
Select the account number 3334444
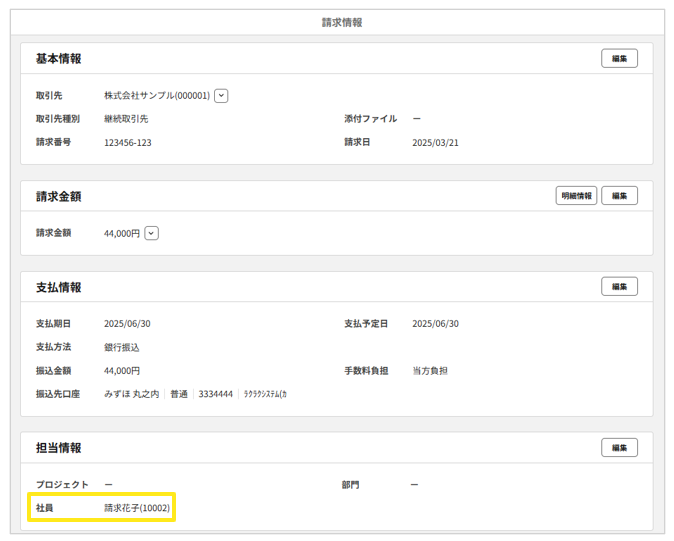pos(216,394)
